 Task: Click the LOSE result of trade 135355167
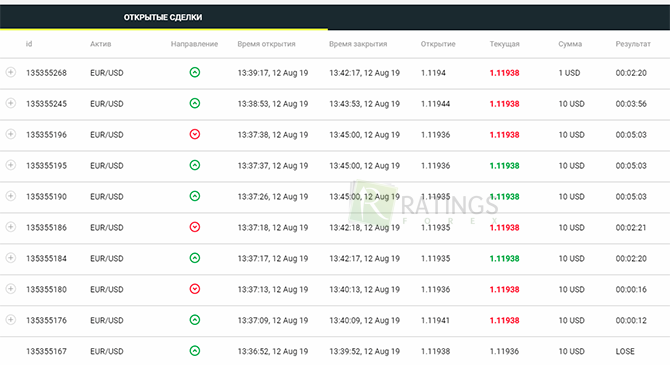point(625,351)
